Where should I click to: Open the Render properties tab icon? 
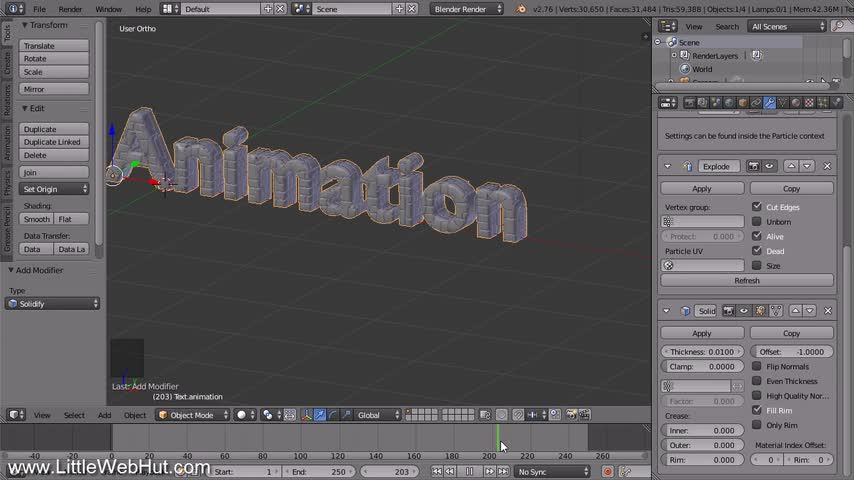pos(690,102)
